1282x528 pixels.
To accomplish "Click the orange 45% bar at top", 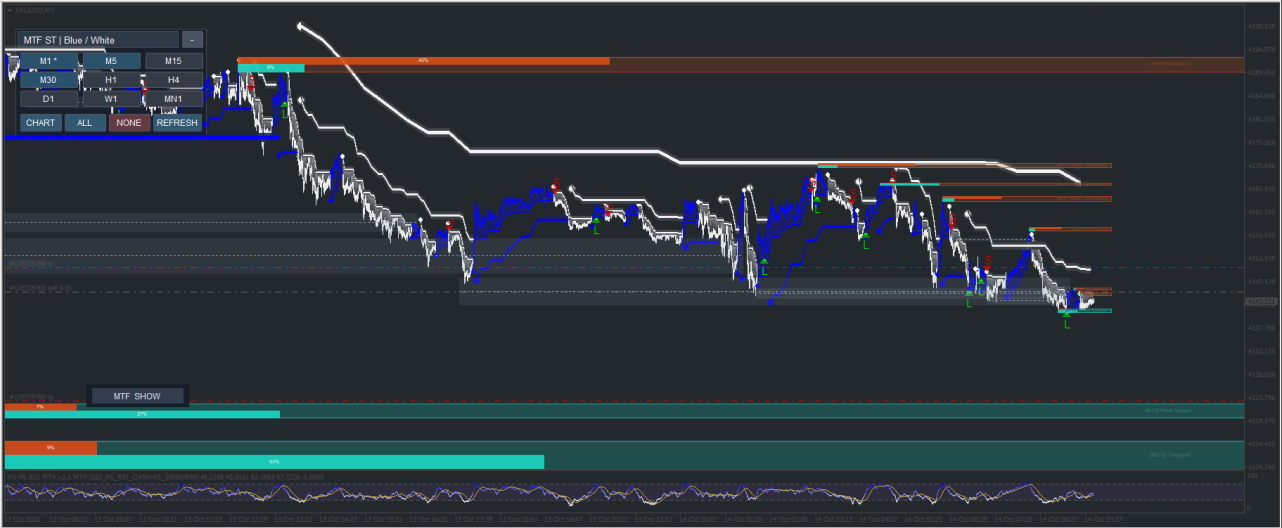I will pyautogui.click(x=423, y=61).
